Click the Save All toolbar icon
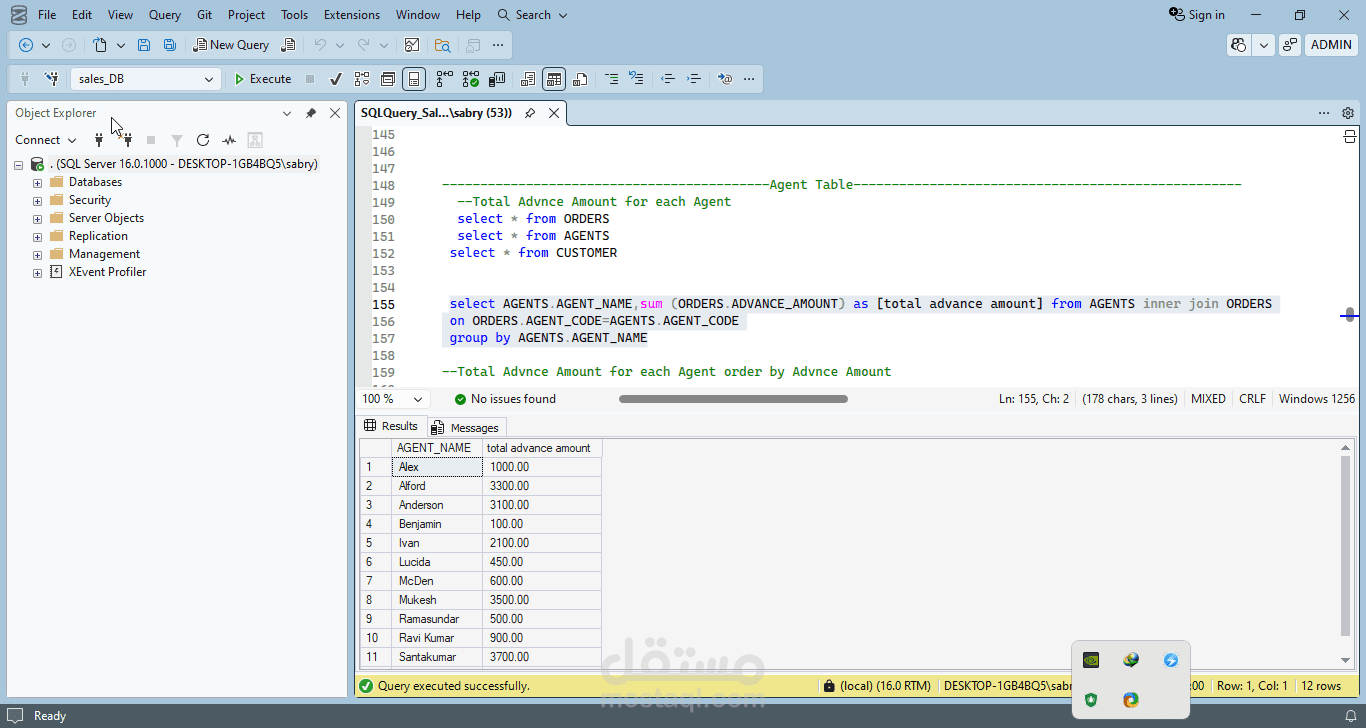The width and height of the screenshot is (1366, 728). pyautogui.click(x=170, y=45)
